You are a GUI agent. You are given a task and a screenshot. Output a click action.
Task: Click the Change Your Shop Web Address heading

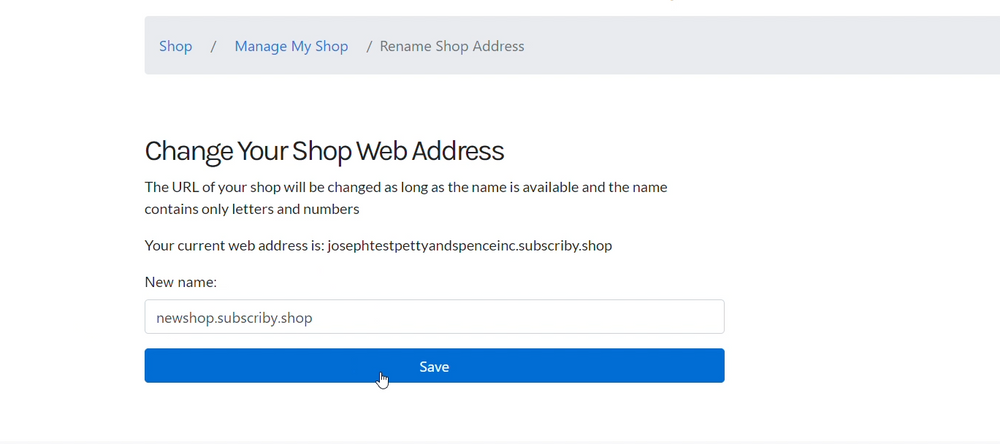(324, 151)
